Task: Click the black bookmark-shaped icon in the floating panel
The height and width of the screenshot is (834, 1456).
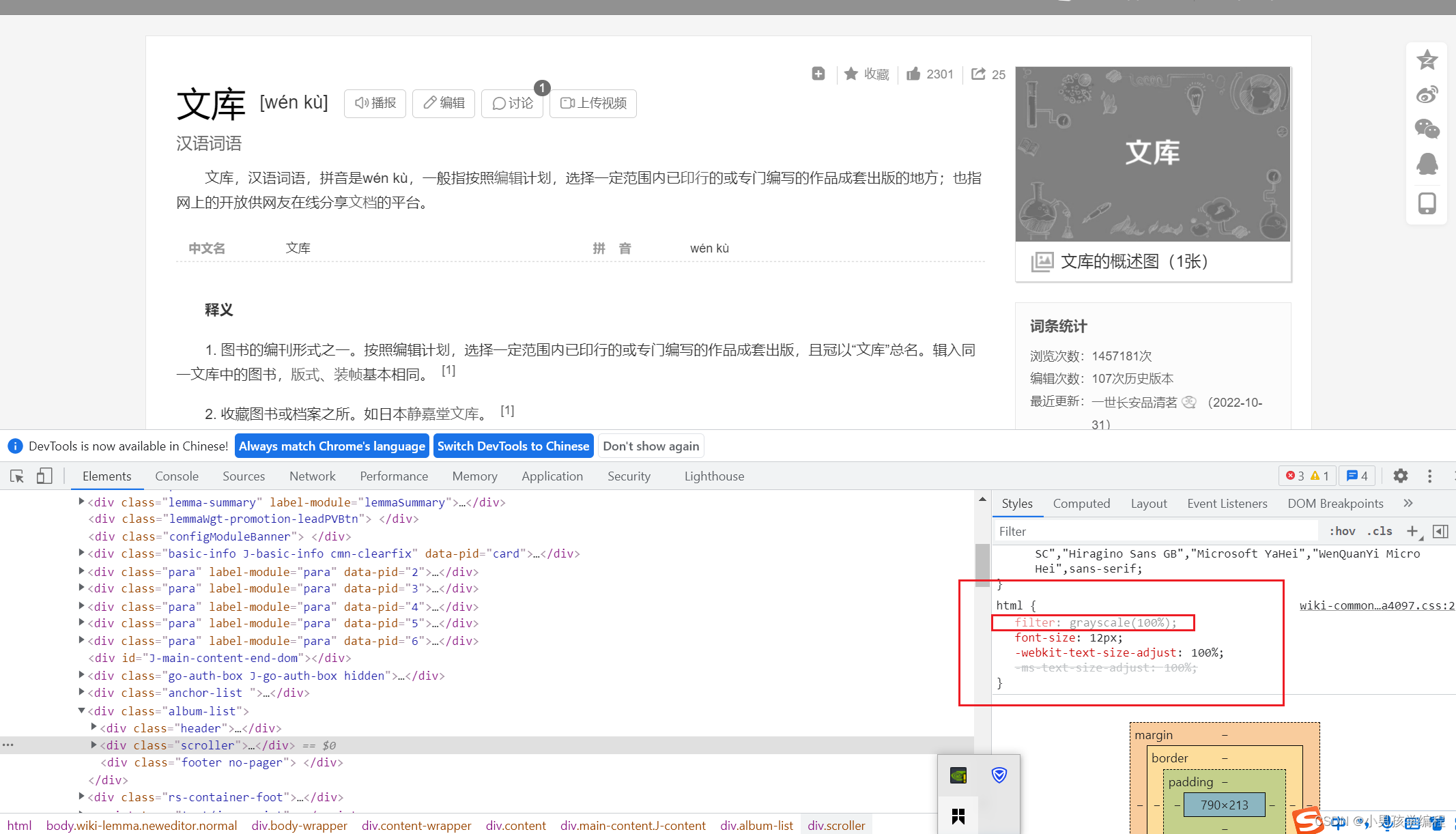Action: (x=958, y=816)
